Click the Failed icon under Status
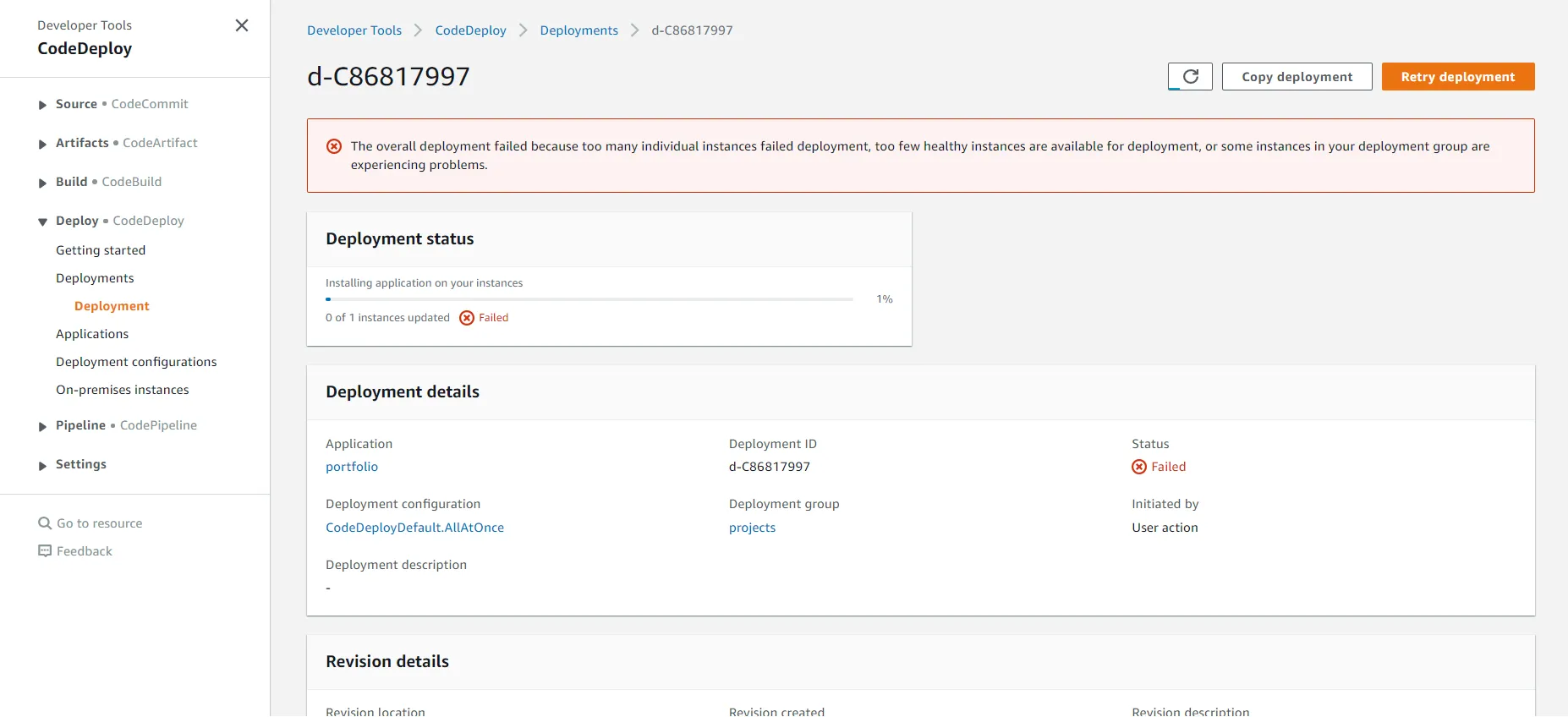The image size is (1568, 717). (1139, 467)
